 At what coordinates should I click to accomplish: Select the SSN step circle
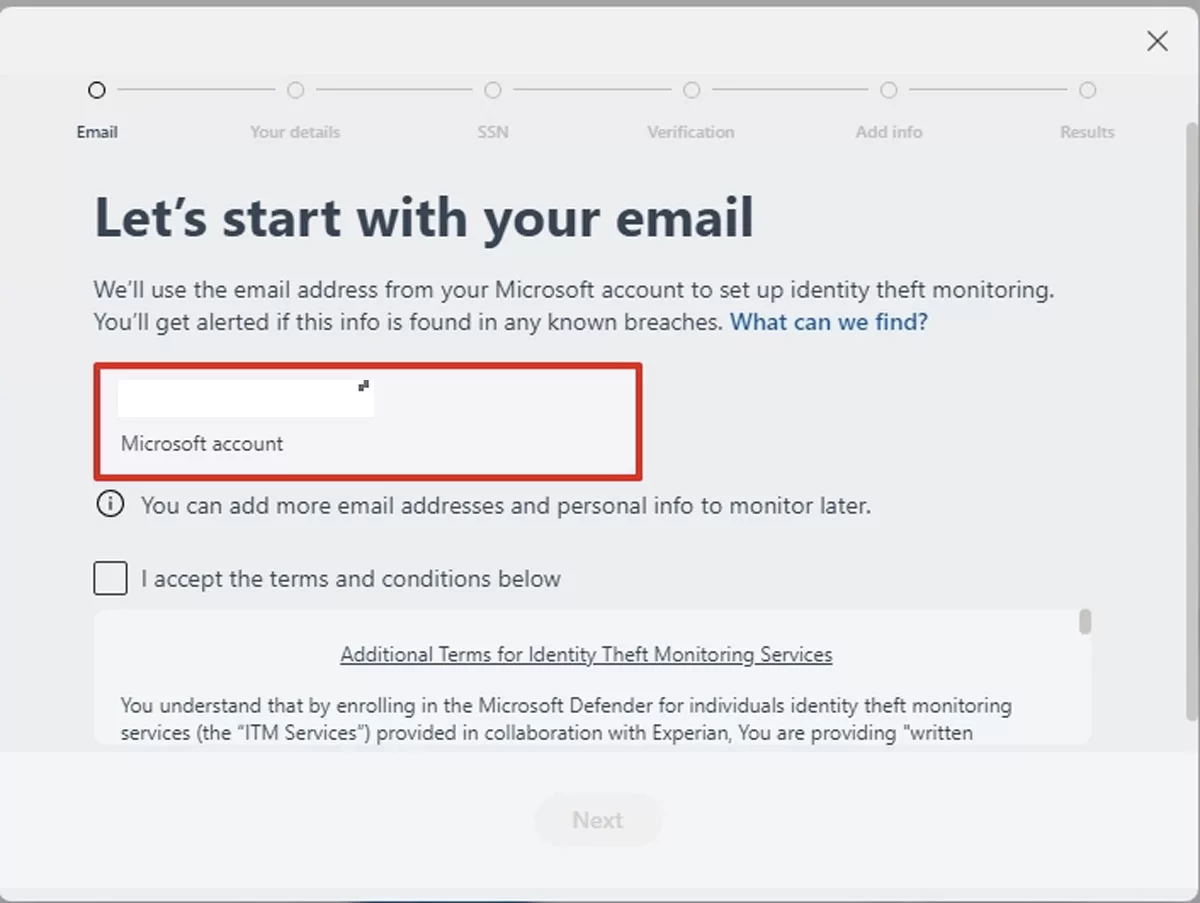click(493, 90)
